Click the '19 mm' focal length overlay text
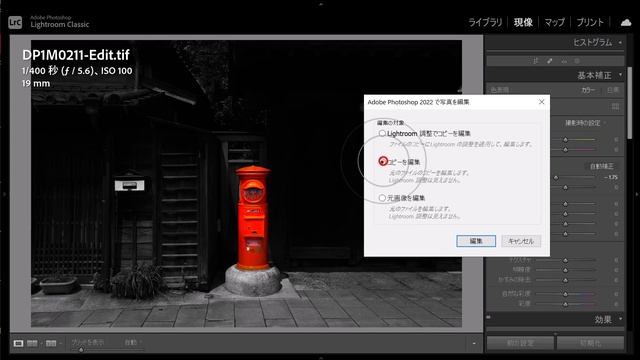The image size is (640, 360). pyautogui.click(x=36, y=84)
